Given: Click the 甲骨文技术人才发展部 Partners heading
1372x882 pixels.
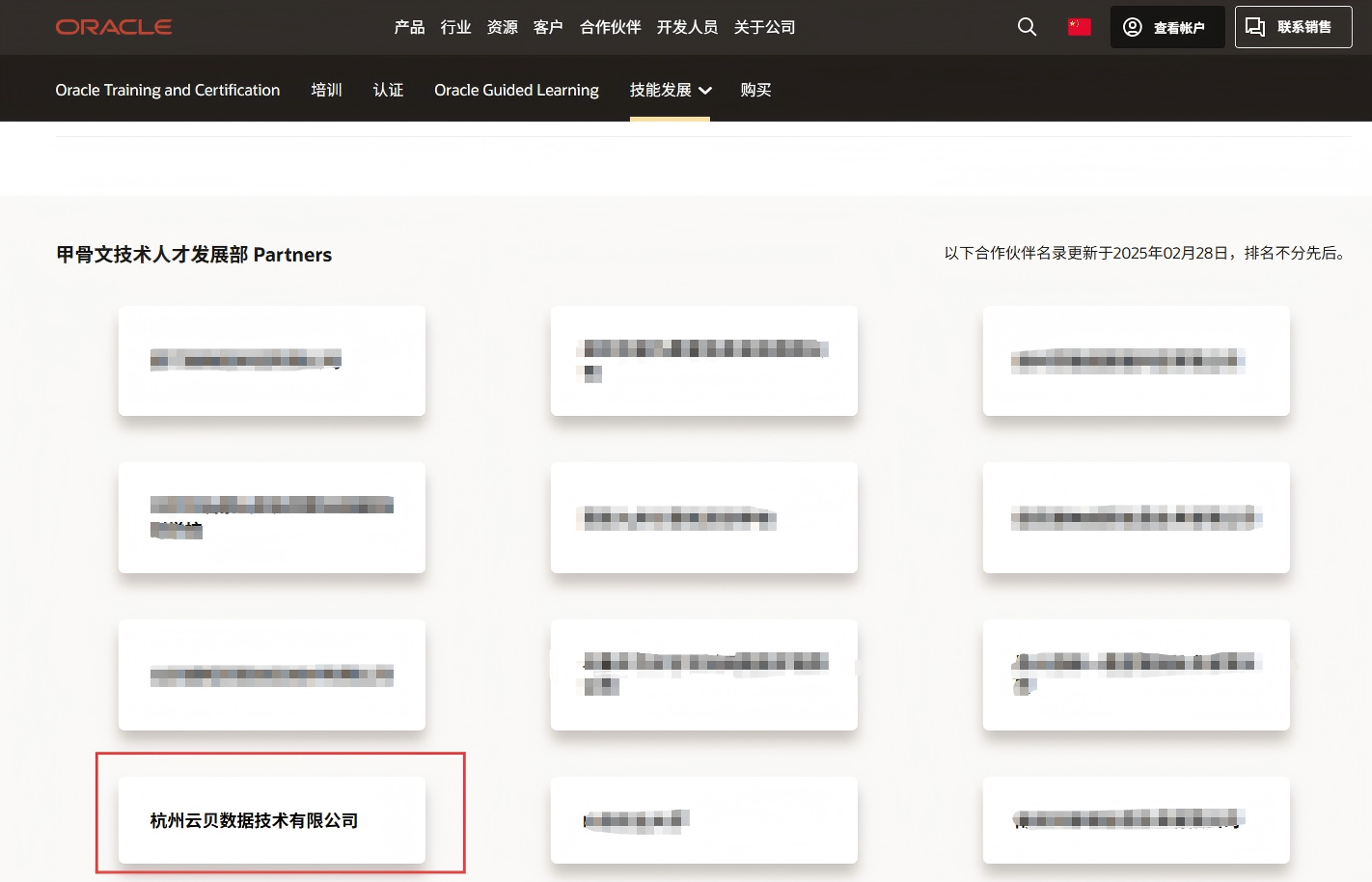Looking at the screenshot, I should (194, 255).
